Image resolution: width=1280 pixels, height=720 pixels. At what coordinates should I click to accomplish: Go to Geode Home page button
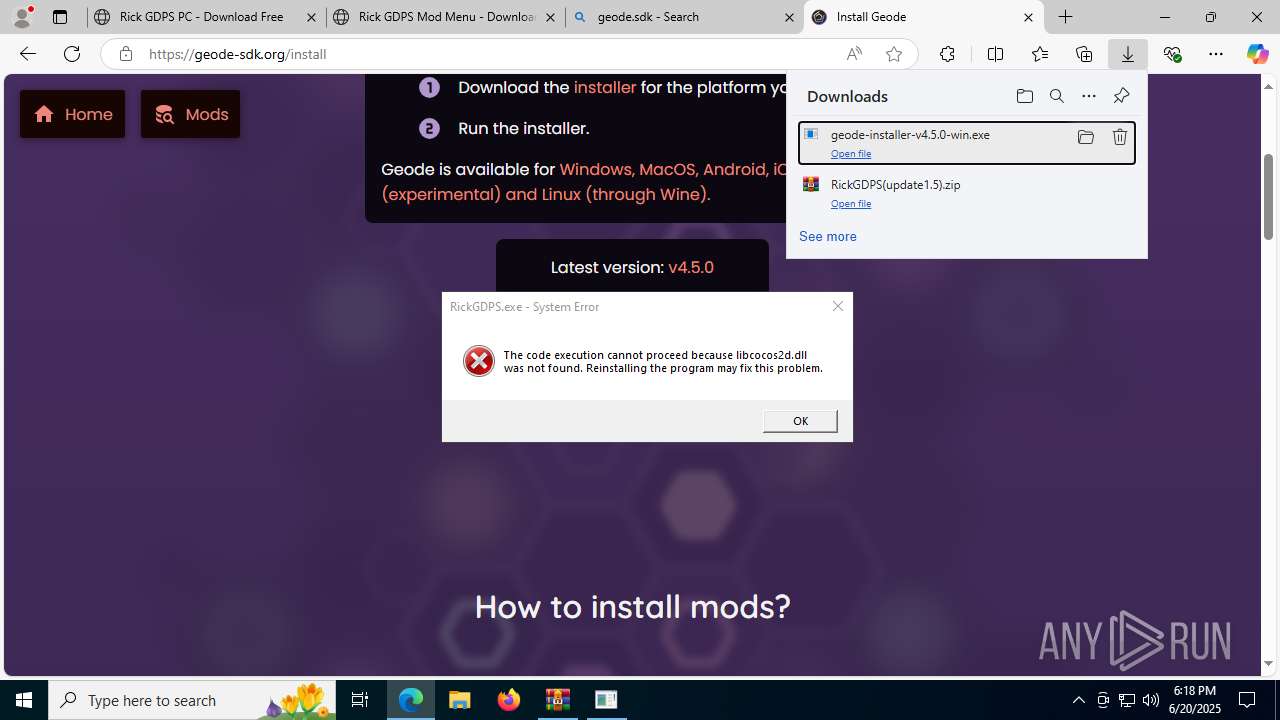(x=73, y=114)
